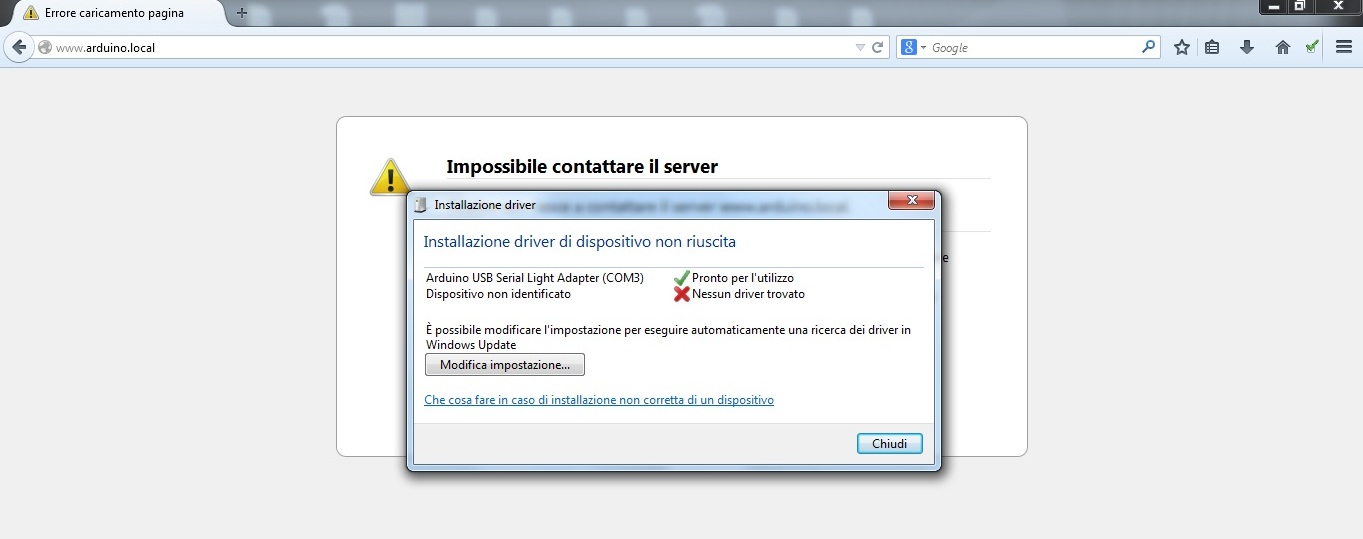The image size is (1363, 539).
Task: Click the red X status icon
Action: click(x=682, y=294)
